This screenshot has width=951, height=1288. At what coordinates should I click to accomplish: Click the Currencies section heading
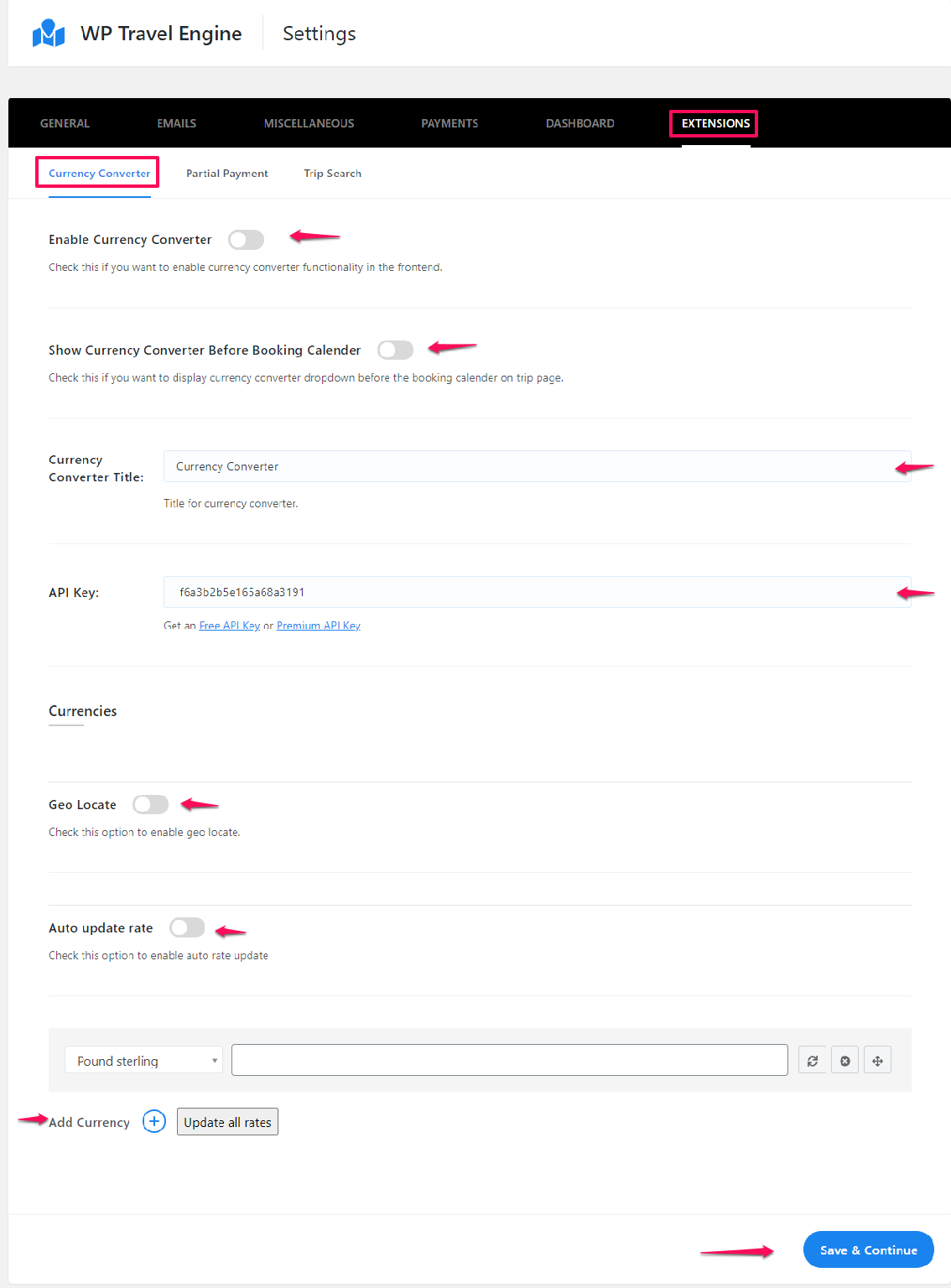tap(83, 711)
